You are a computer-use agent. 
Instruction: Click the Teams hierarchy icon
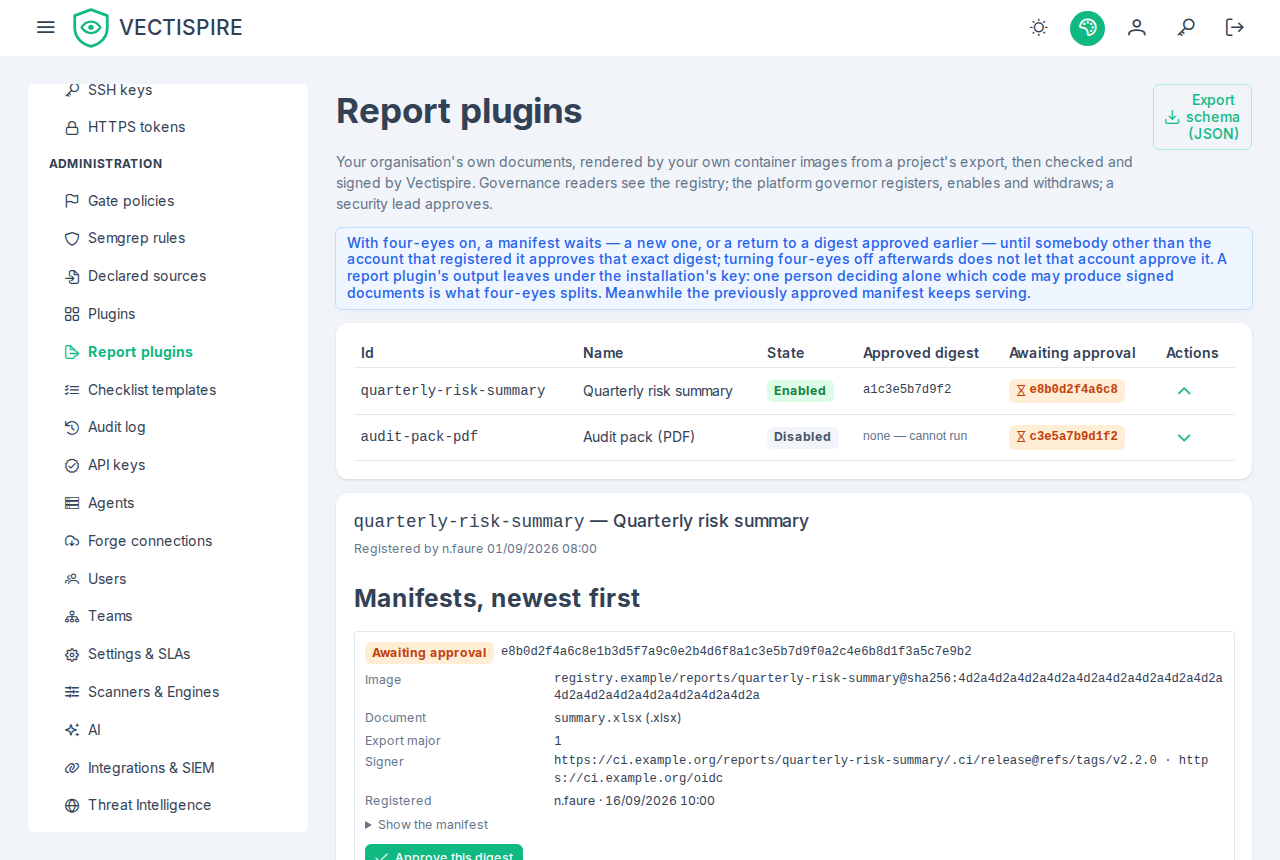pyautogui.click(x=72, y=616)
